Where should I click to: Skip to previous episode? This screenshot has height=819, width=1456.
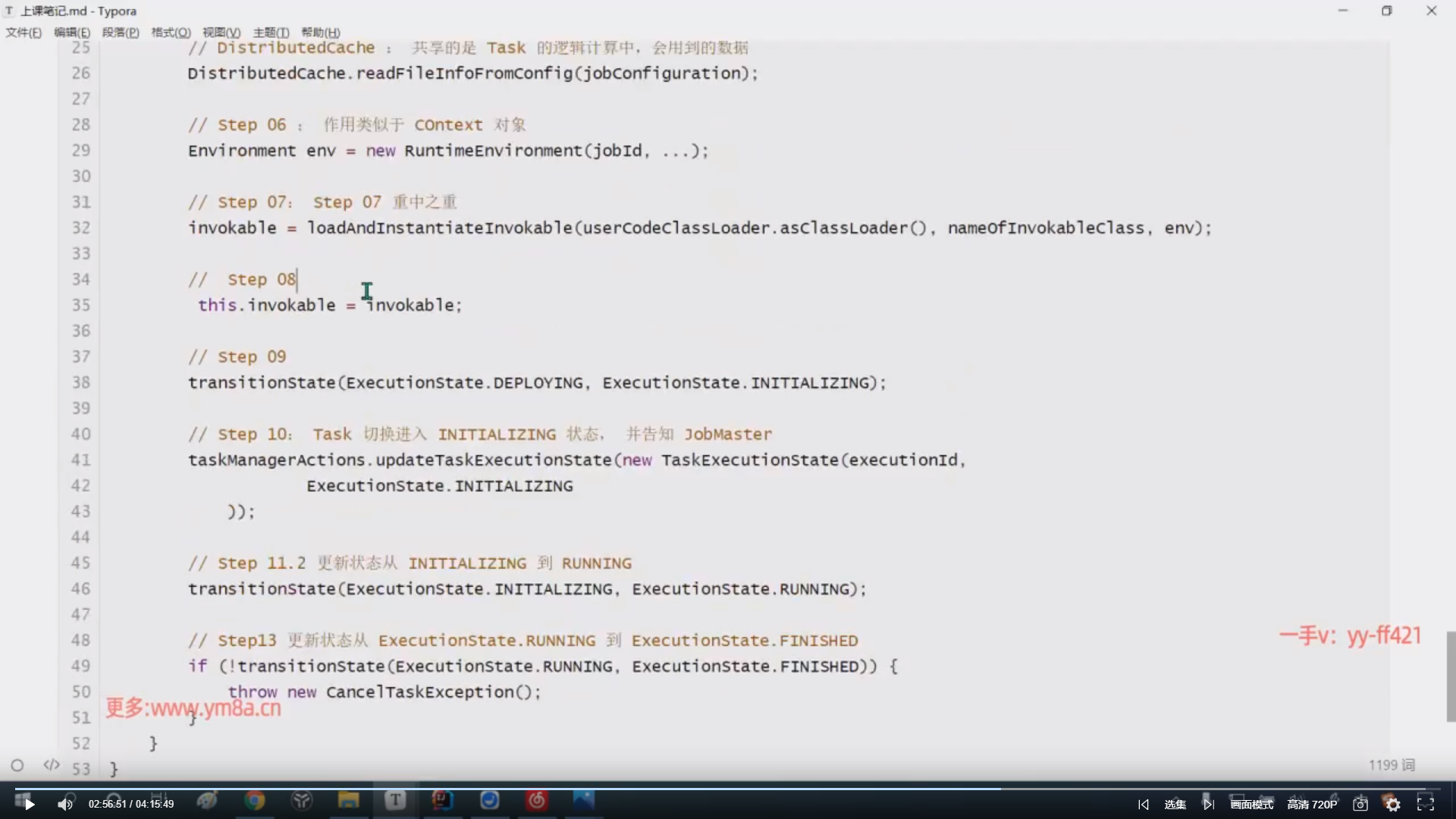(1144, 805)
